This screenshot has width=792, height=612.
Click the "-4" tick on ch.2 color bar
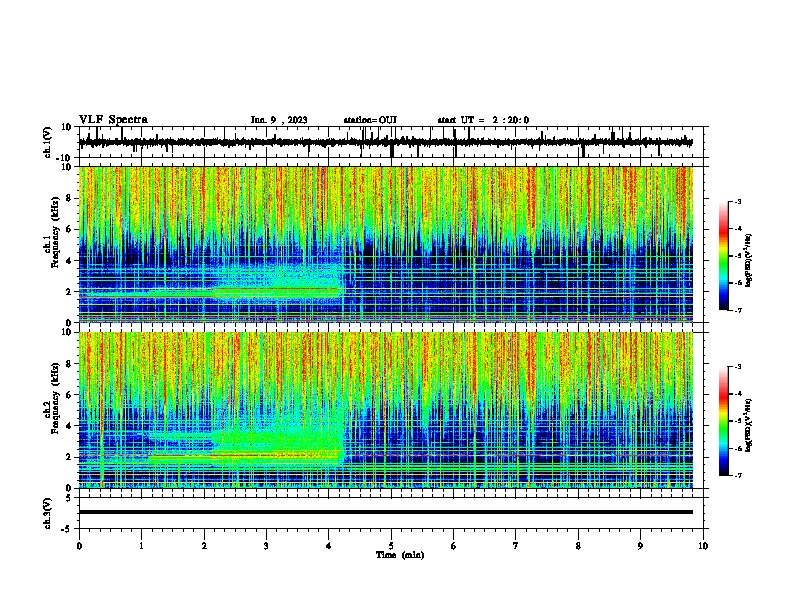click(738, 394)
